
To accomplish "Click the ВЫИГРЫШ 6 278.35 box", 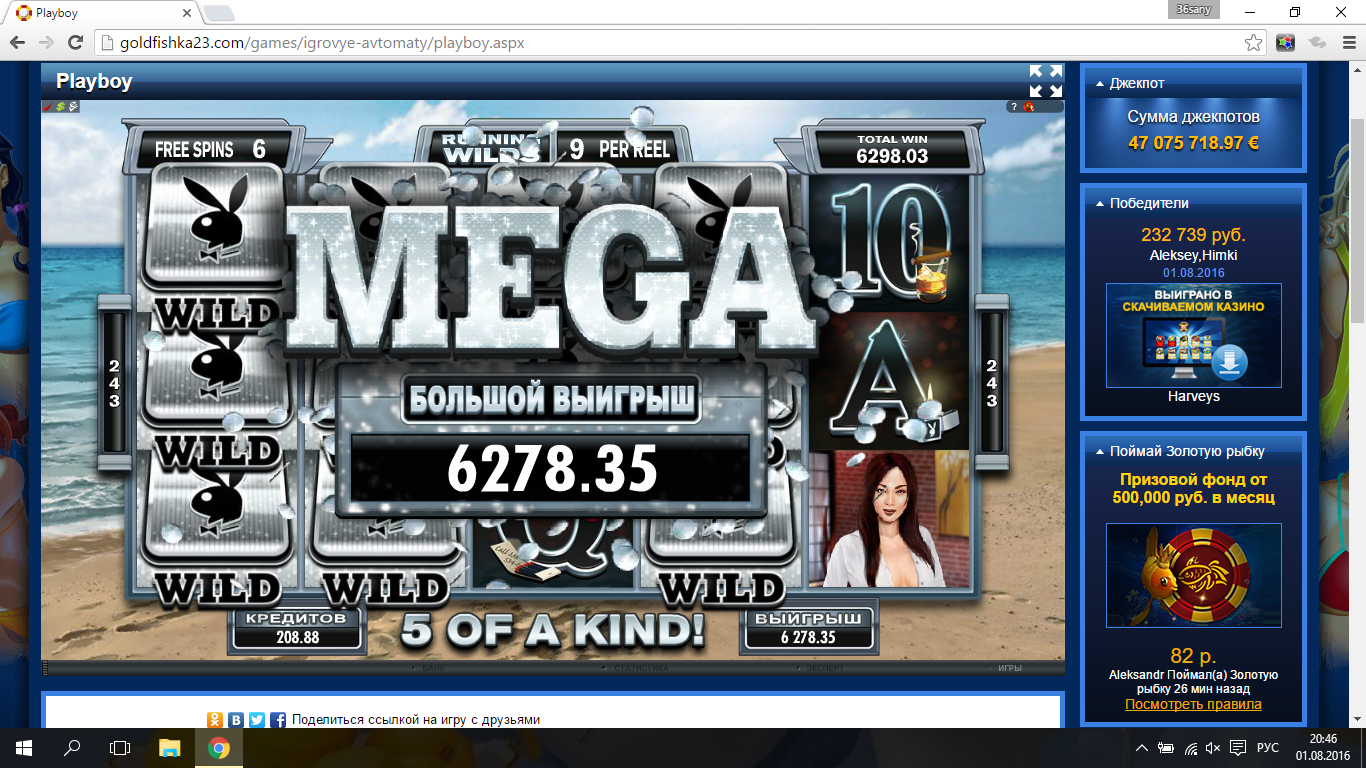I will [808, 627].
